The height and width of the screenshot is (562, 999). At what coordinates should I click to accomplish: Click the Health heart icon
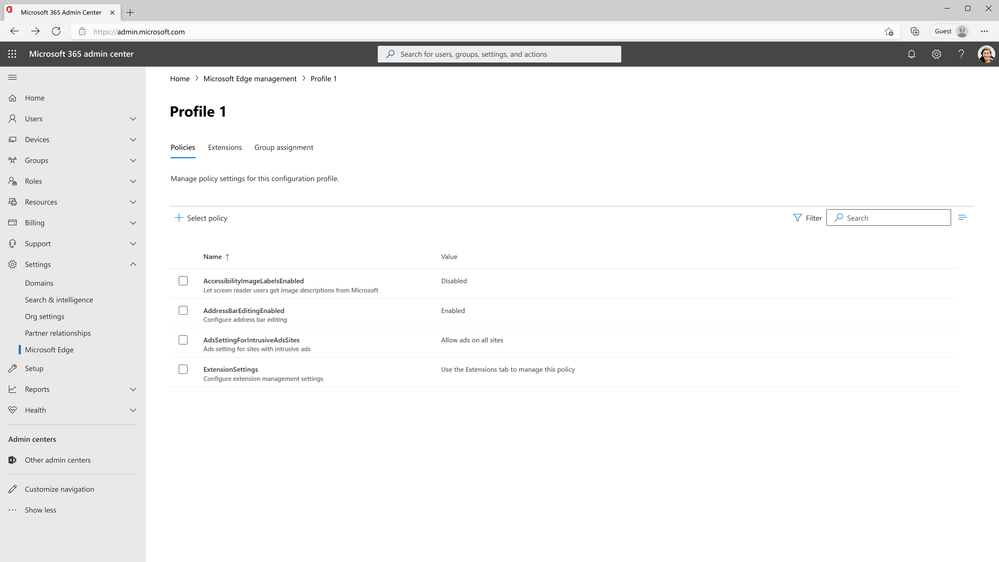pos(12,410)
